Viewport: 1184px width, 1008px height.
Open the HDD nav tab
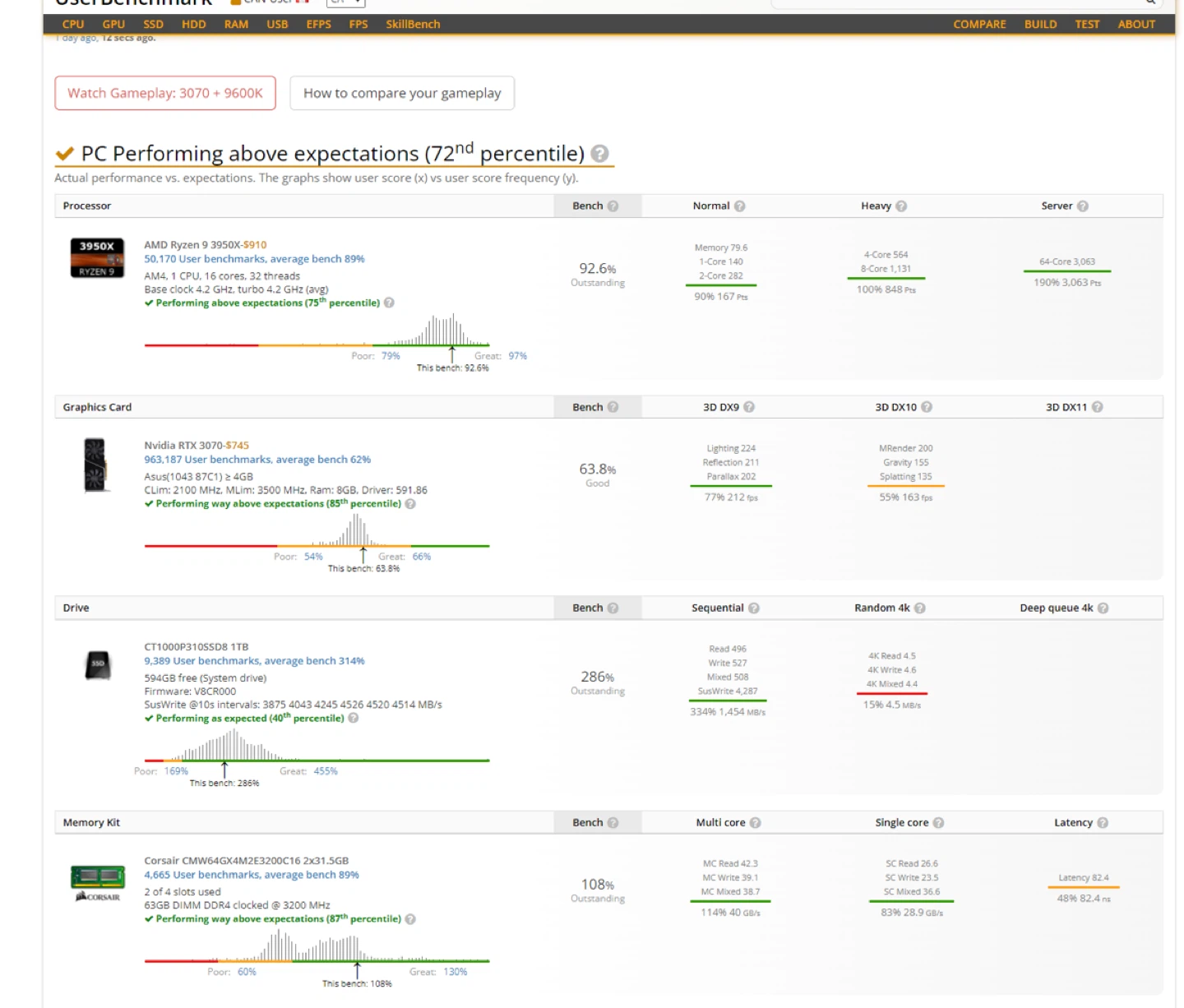click(x=194, y=25)
